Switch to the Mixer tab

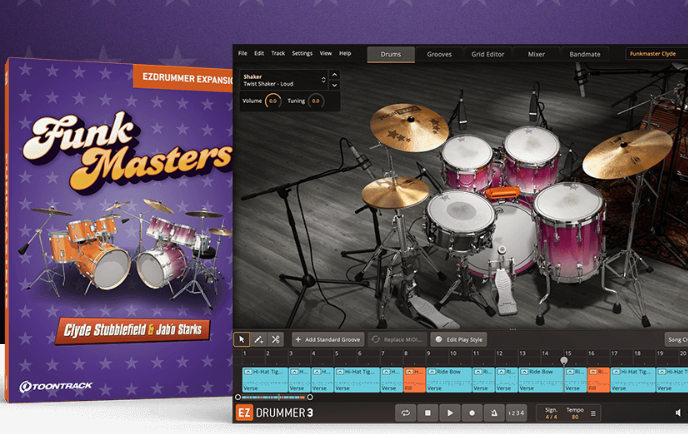tap(536, 54)
